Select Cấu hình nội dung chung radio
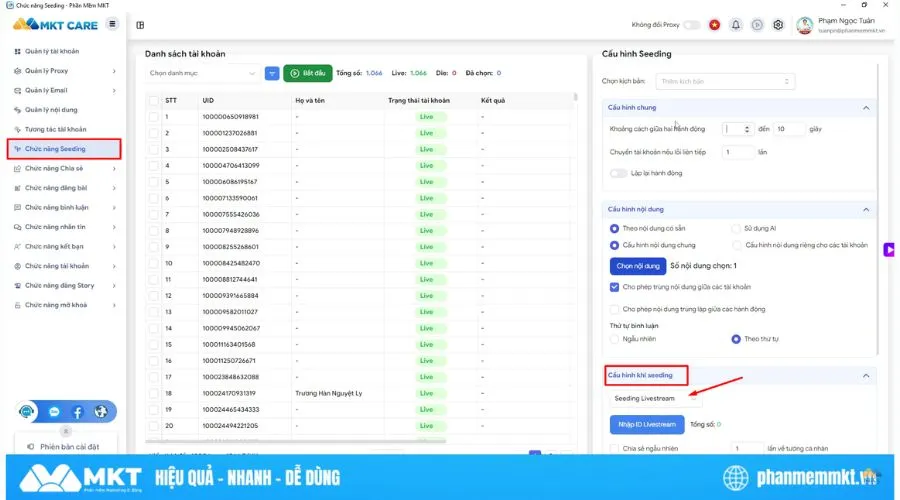 point(614,245)
